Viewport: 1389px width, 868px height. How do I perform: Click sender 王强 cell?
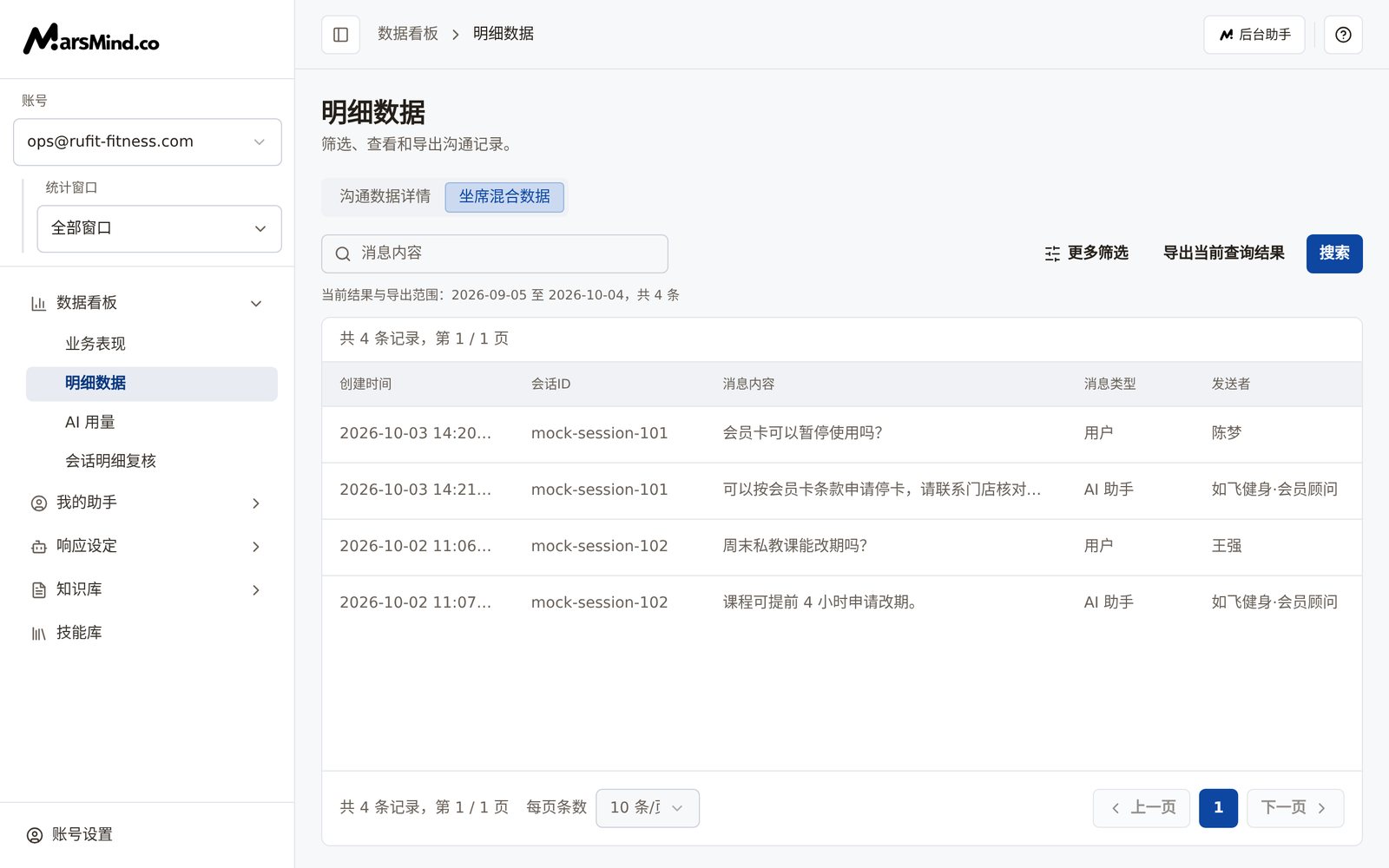click(1227, 546)
